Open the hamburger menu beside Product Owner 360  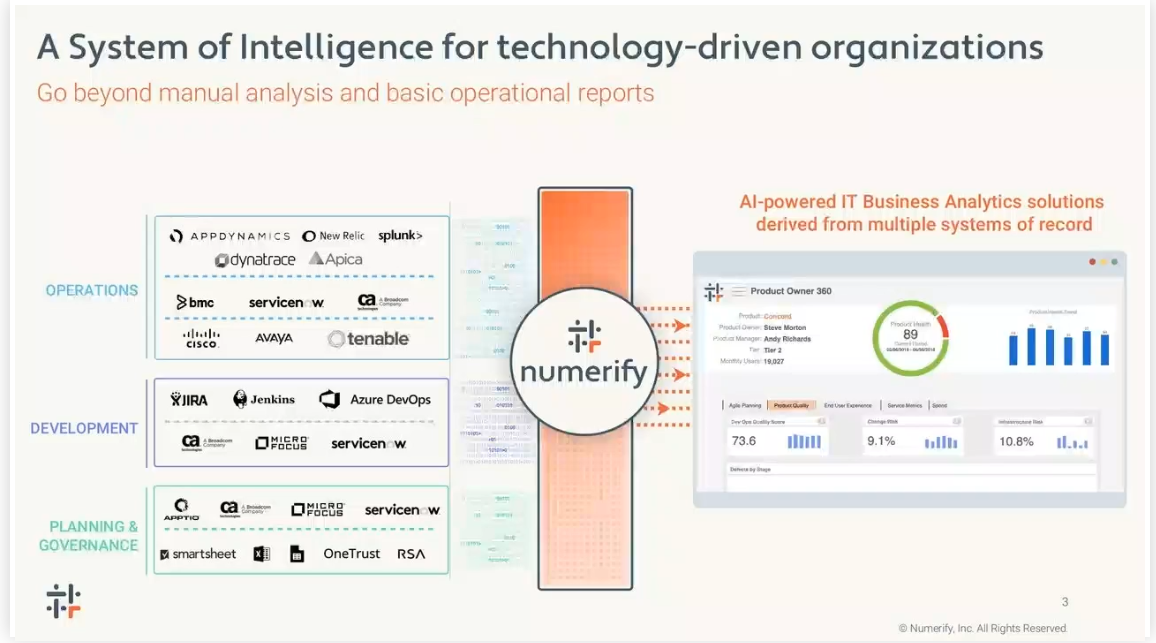click(738, 292)
